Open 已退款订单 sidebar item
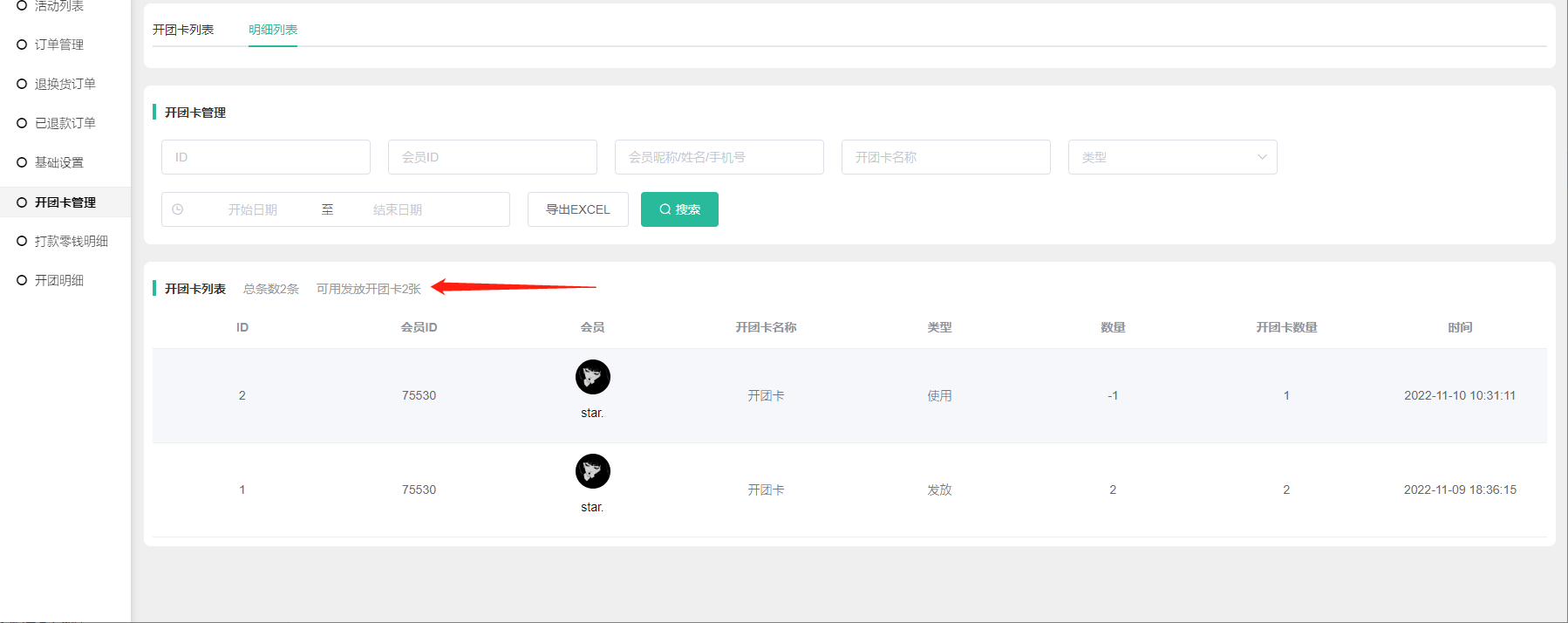Image resolution: width=1568 pixels, height=623 pixels. coord(65,123)
